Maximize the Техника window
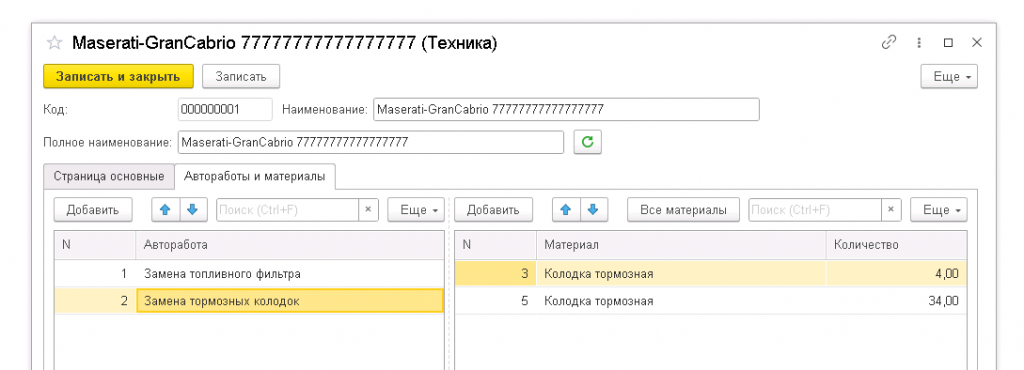 [x=948, y=42]
